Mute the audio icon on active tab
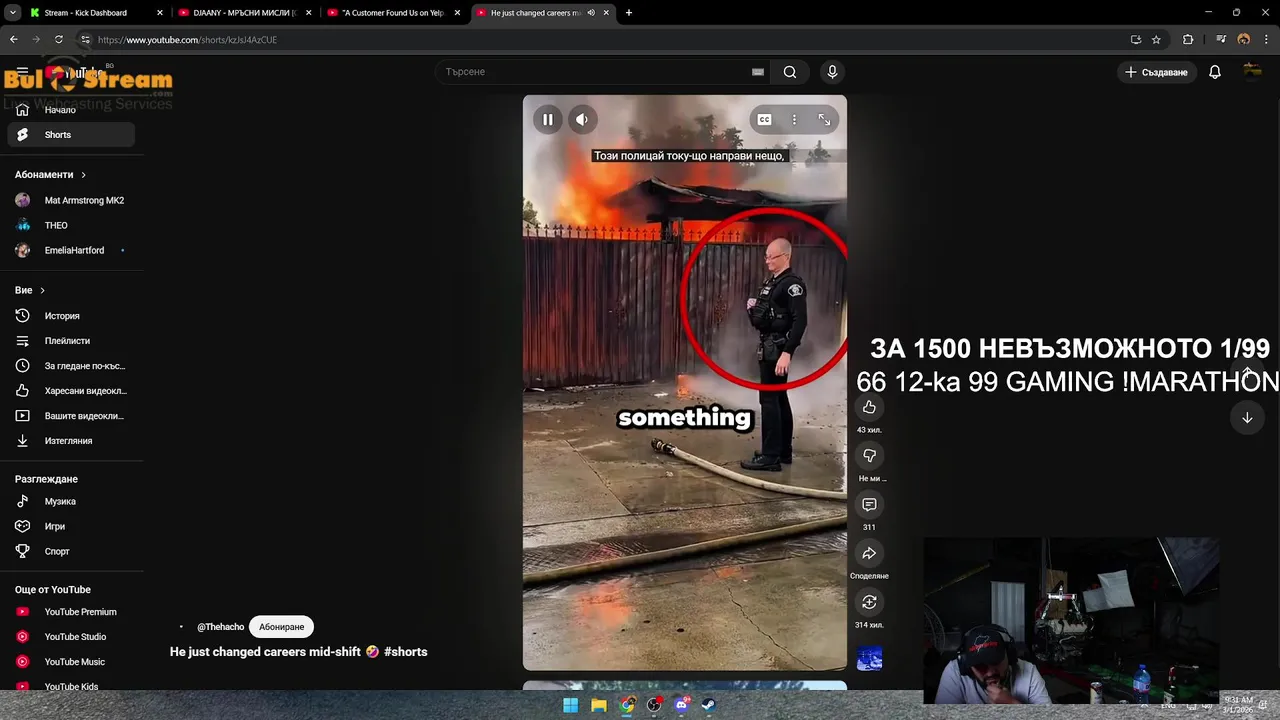1280x720 pixels. 591,13
